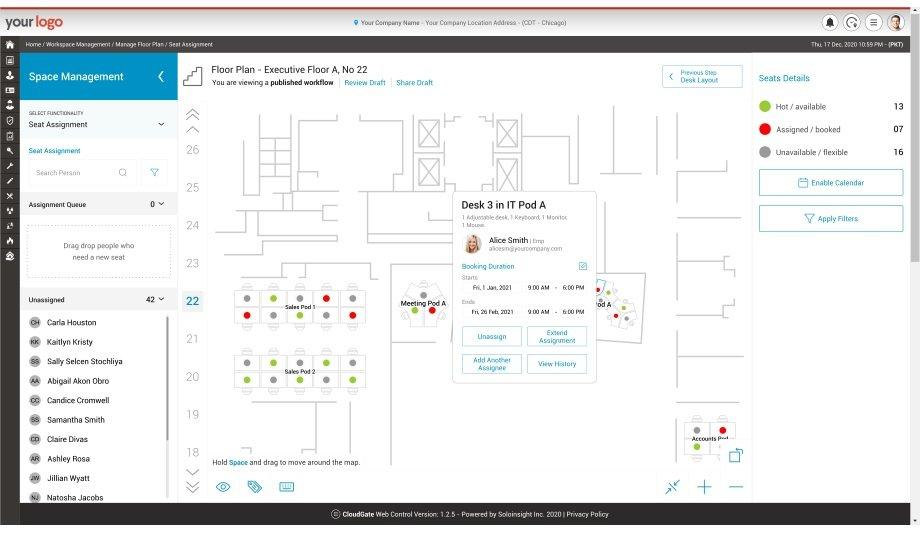Click the rotate/copy view icon above zoom controls
Image resolution: width=920 pixels, height=533 pixels.
(x=736, y=456)
